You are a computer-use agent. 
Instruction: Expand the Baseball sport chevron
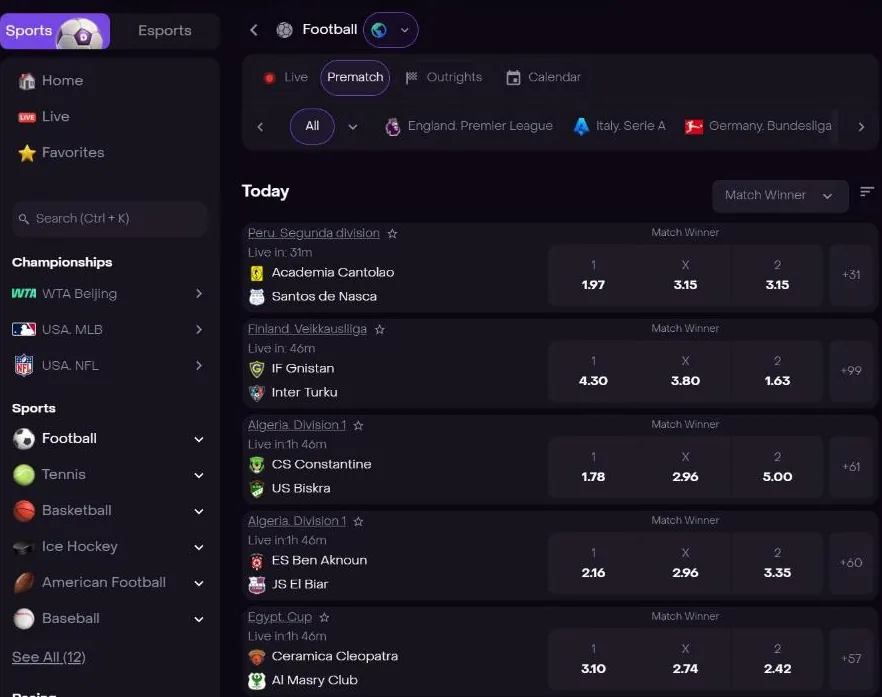(x=199, y=619)
